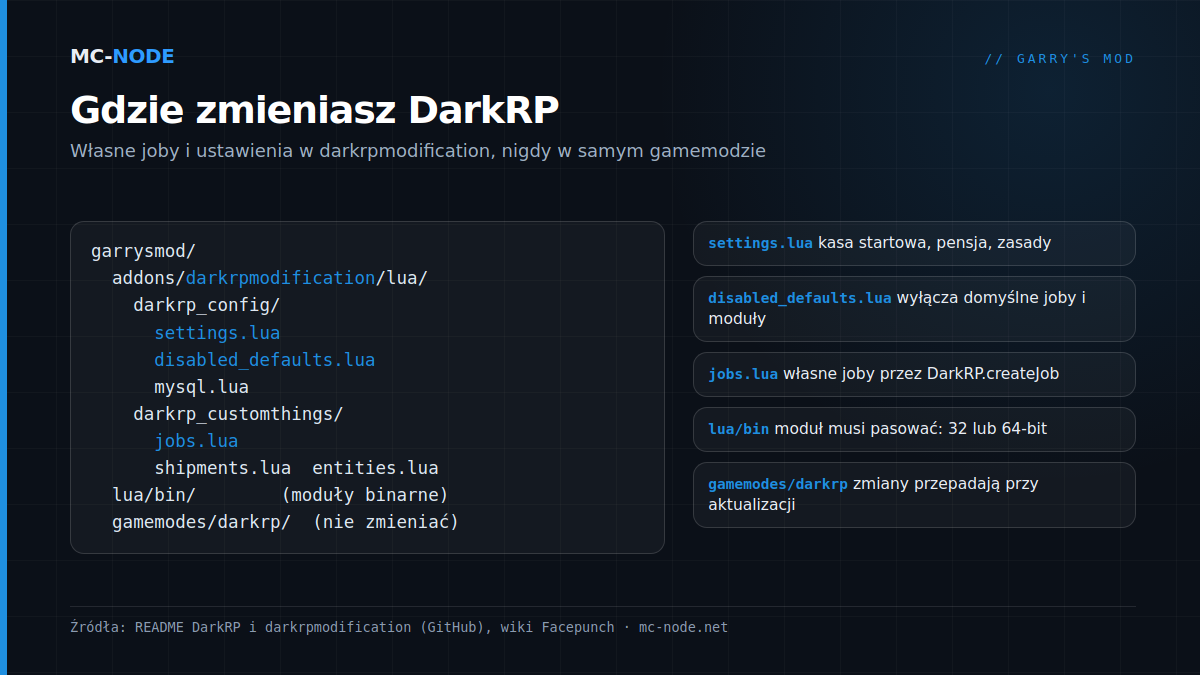Click 'settings.lua' in the file tree
This screenshot has width=1200, height=675.
[217, 332]
